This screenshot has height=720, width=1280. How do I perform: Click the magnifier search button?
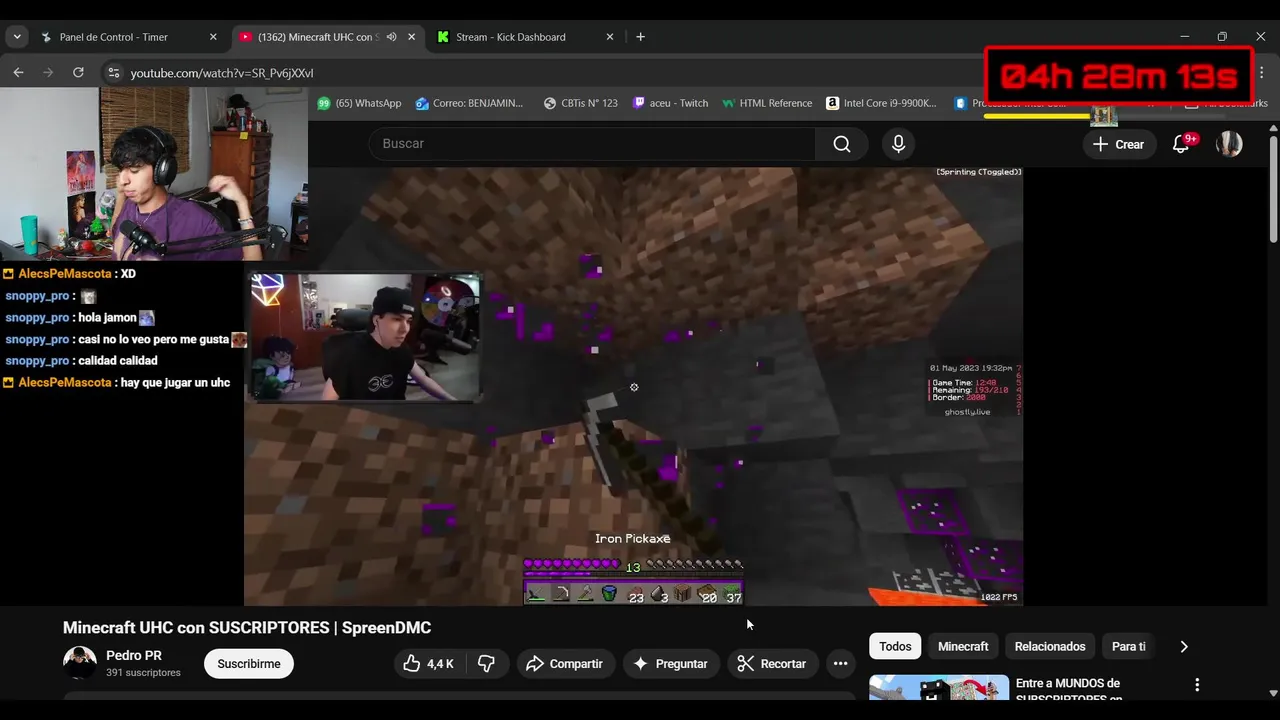842,144
